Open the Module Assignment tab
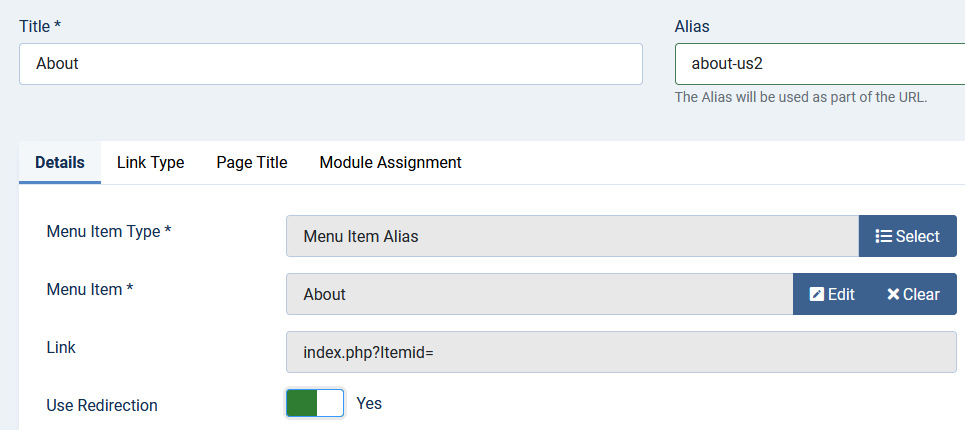 390,162
